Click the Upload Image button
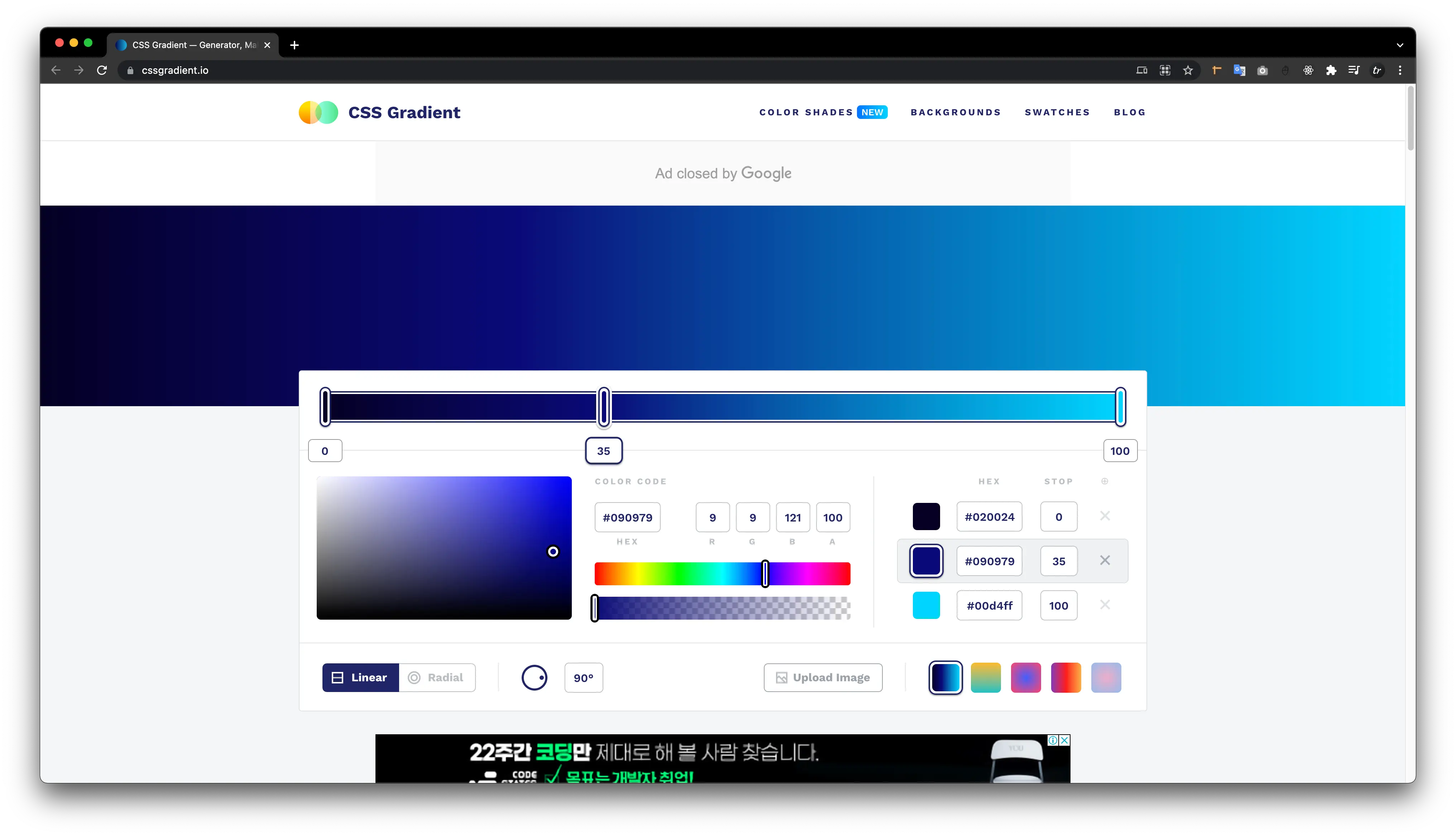Image resolution: width=1456 pixels, height=836 pixels. tap(823, 678)
